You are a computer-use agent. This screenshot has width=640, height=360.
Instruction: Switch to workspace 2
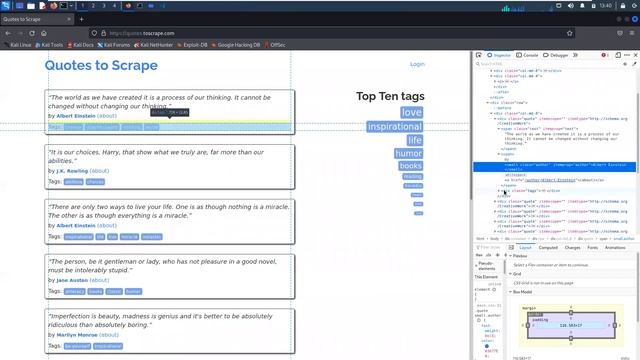click(93, 6)
